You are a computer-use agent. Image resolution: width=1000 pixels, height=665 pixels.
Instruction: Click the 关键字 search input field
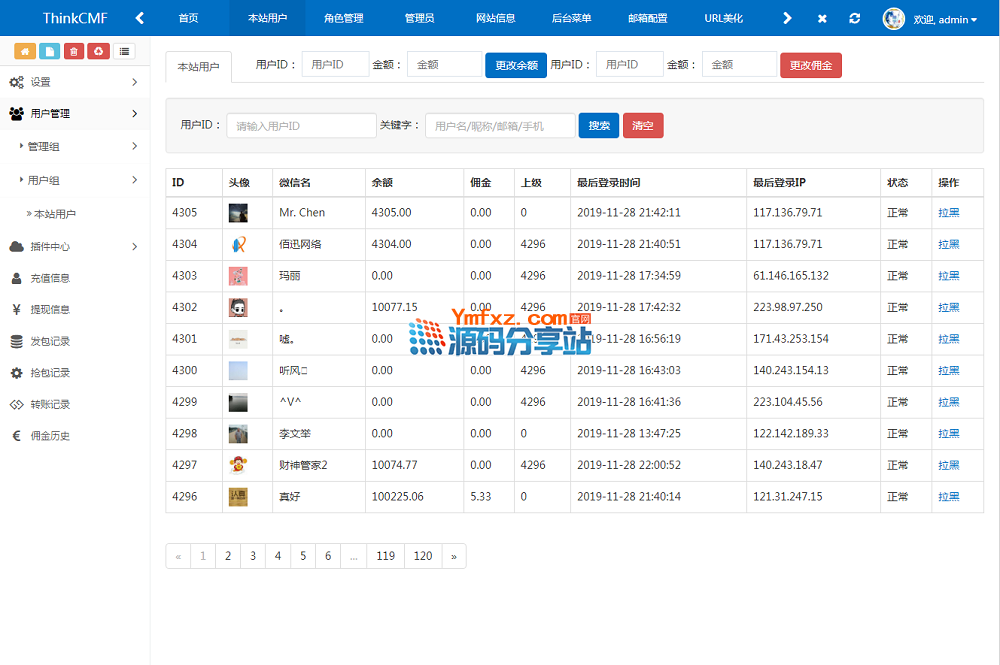(500, 125)
